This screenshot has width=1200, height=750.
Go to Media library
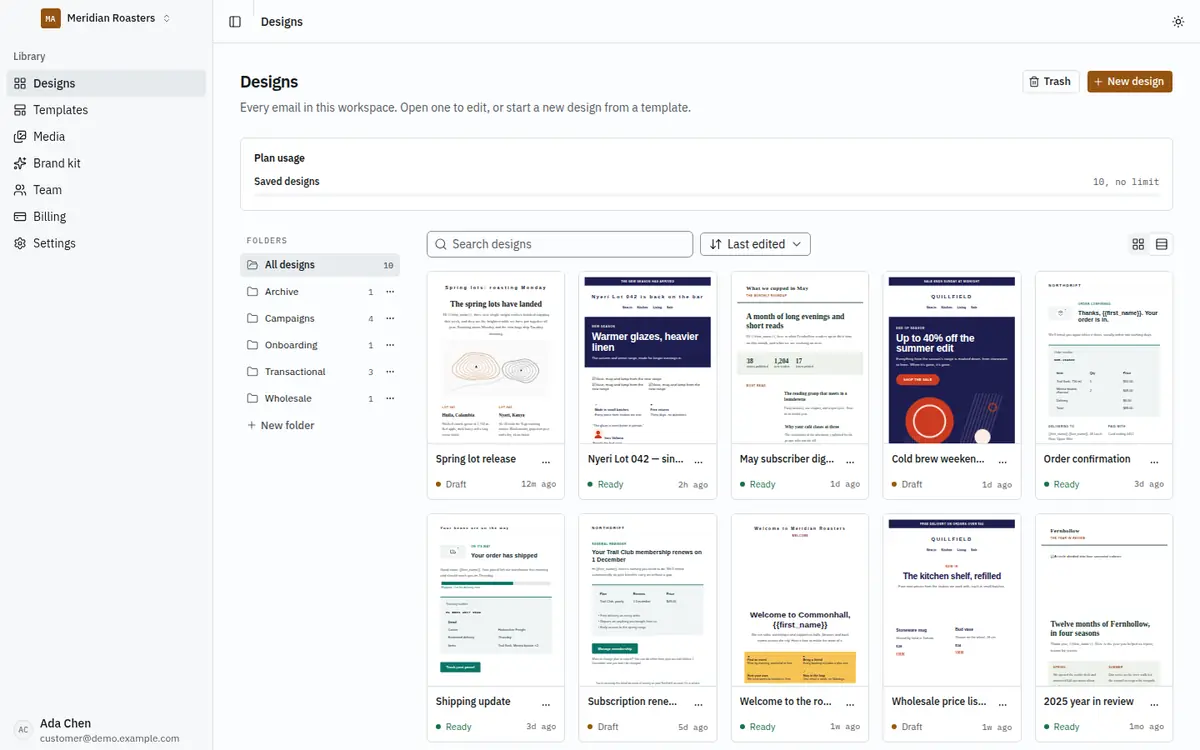(106, 136)
